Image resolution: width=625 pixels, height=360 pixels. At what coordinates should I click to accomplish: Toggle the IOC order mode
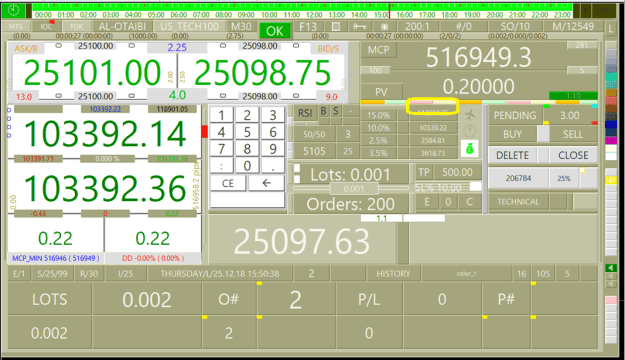(x=46, y=26)
